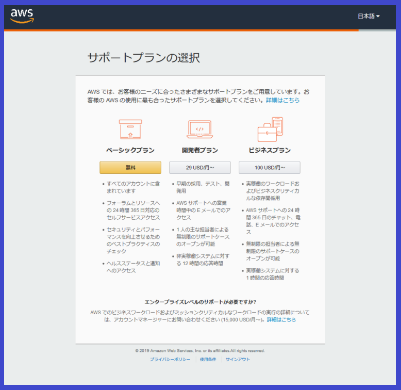Click the enterprise-level support question heading
The height and width of the screenshot is (390, 401).
pos(200,302)
